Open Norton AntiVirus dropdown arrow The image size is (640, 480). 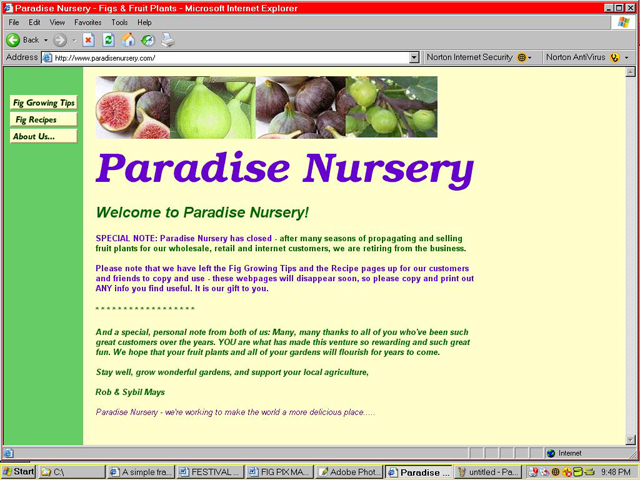(x=627, y=58)
